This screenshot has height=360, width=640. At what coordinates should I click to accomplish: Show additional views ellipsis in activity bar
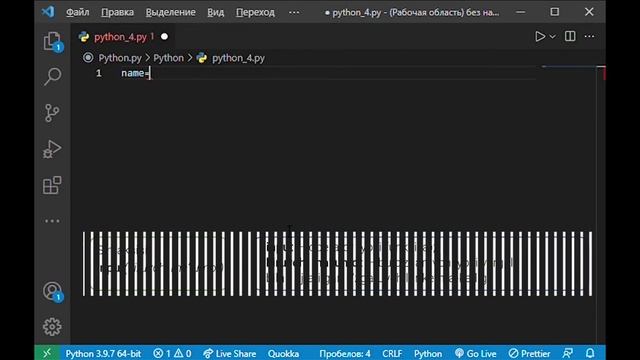click(52, 221)
